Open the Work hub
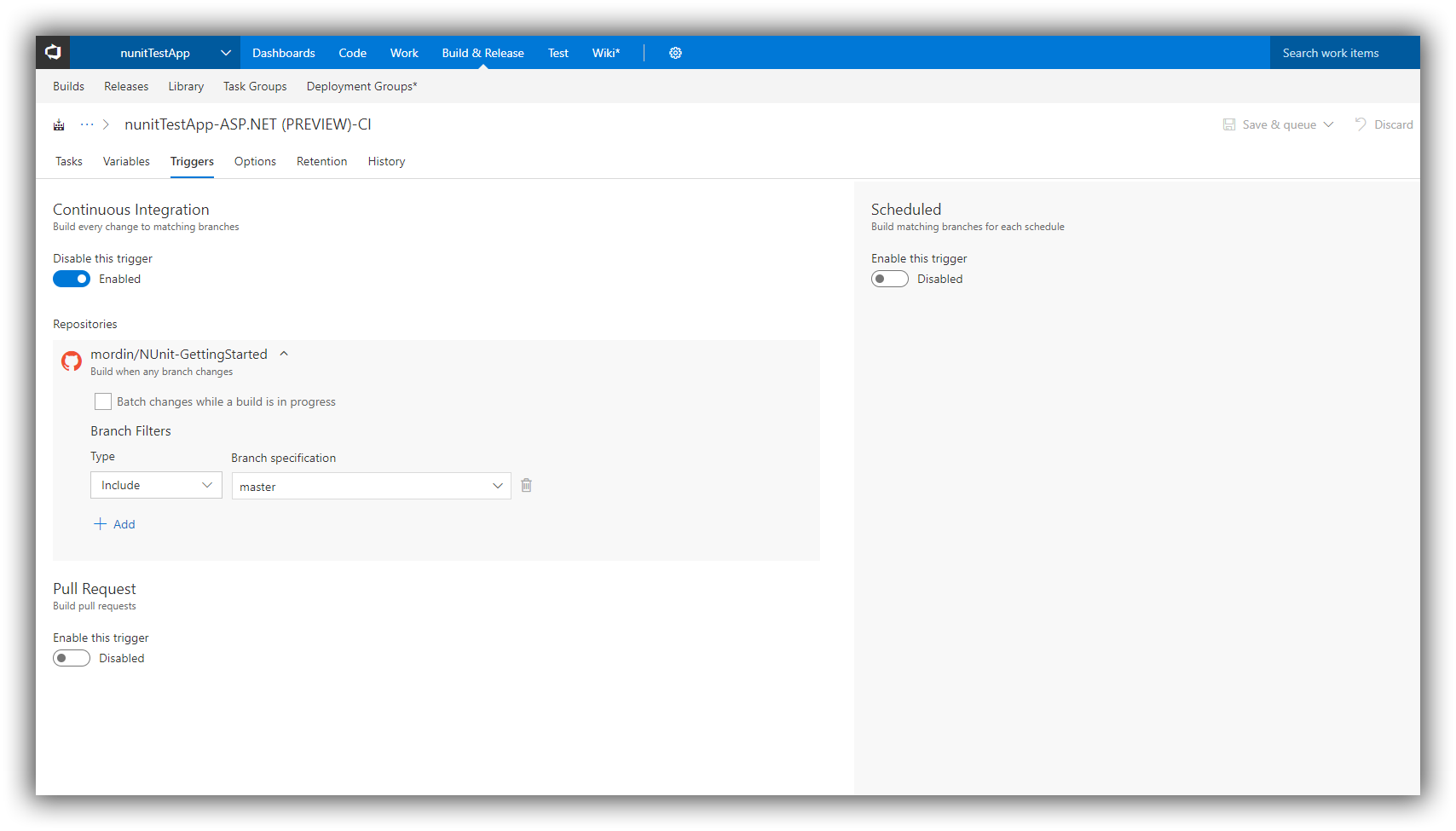 pos(404,53)
